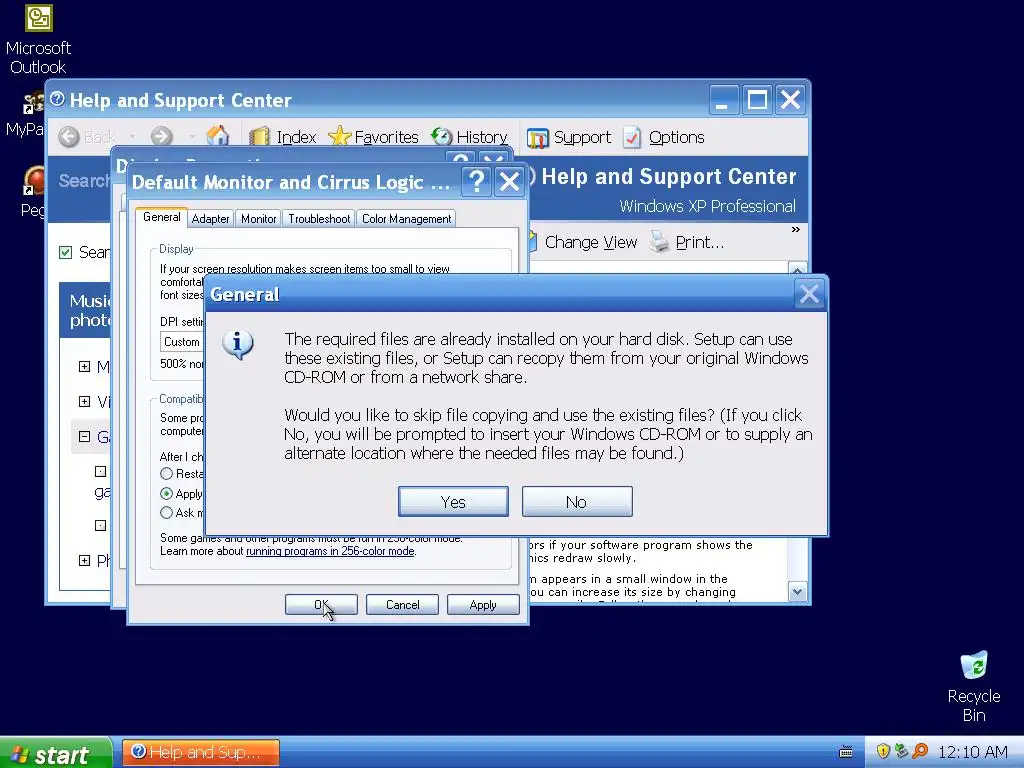
Task: Click the toolbar overflow chevron in Help Center
Action: coord(795,229)
